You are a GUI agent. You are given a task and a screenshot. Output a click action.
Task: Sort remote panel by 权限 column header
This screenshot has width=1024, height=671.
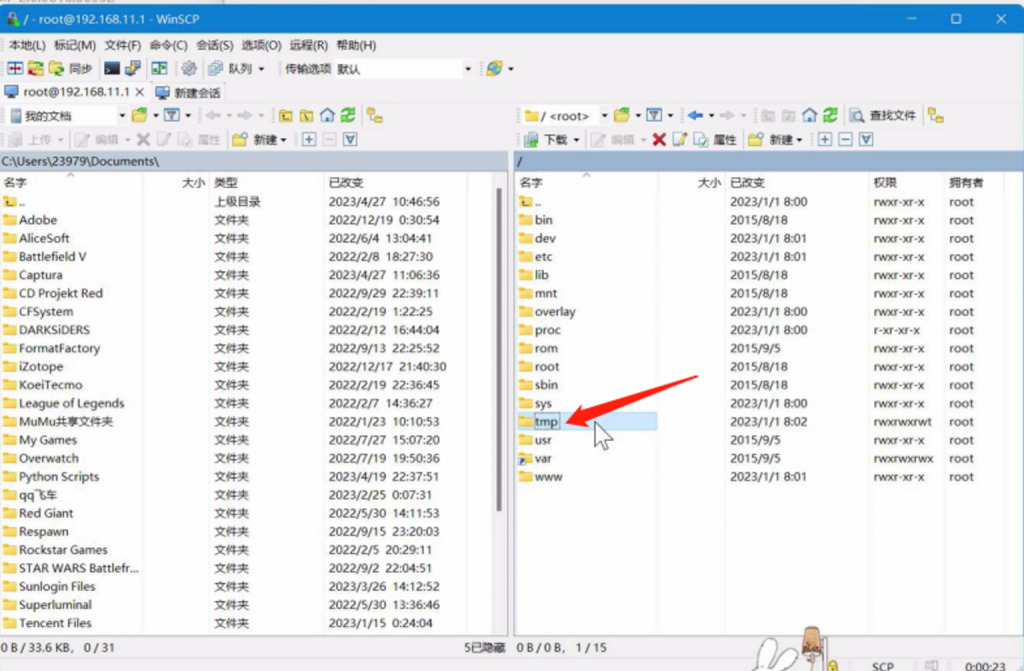coord(905,182)
